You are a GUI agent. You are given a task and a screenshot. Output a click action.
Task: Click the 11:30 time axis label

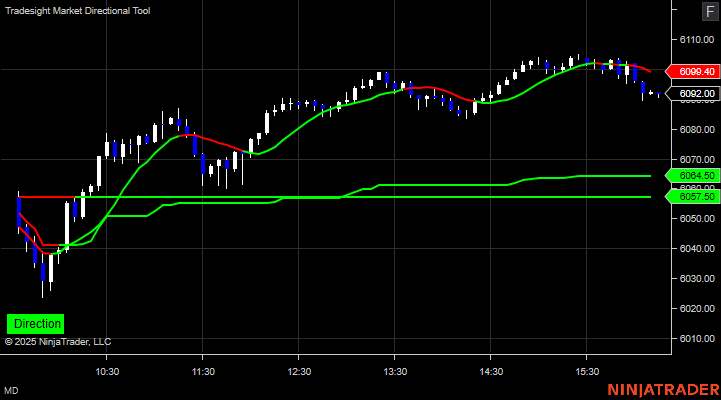pos(203,371)
